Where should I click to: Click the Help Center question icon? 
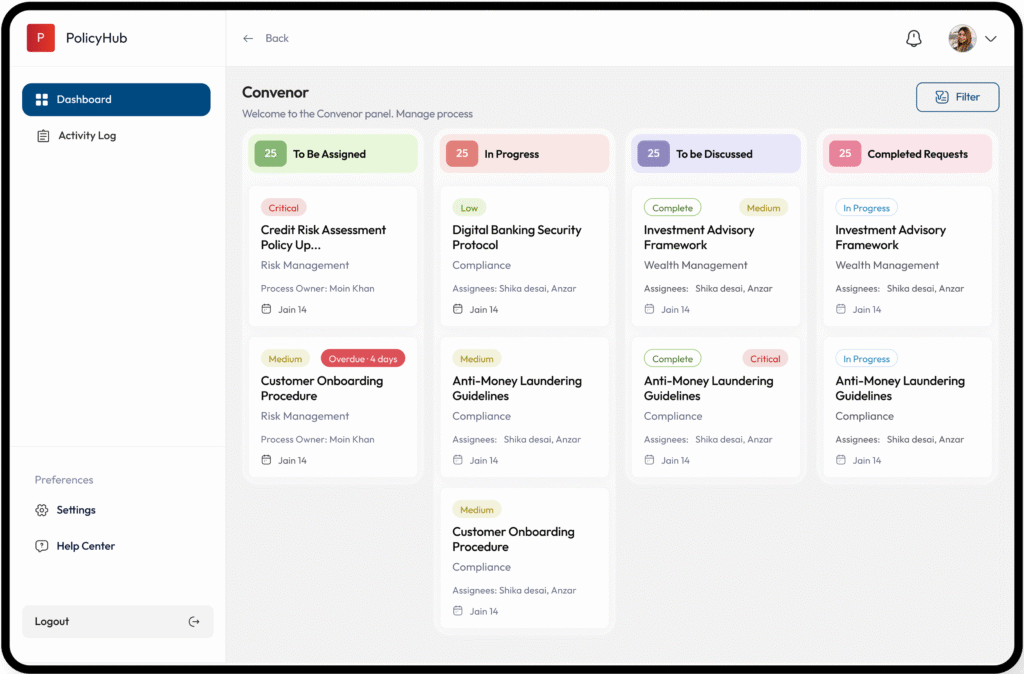[42, 546]
